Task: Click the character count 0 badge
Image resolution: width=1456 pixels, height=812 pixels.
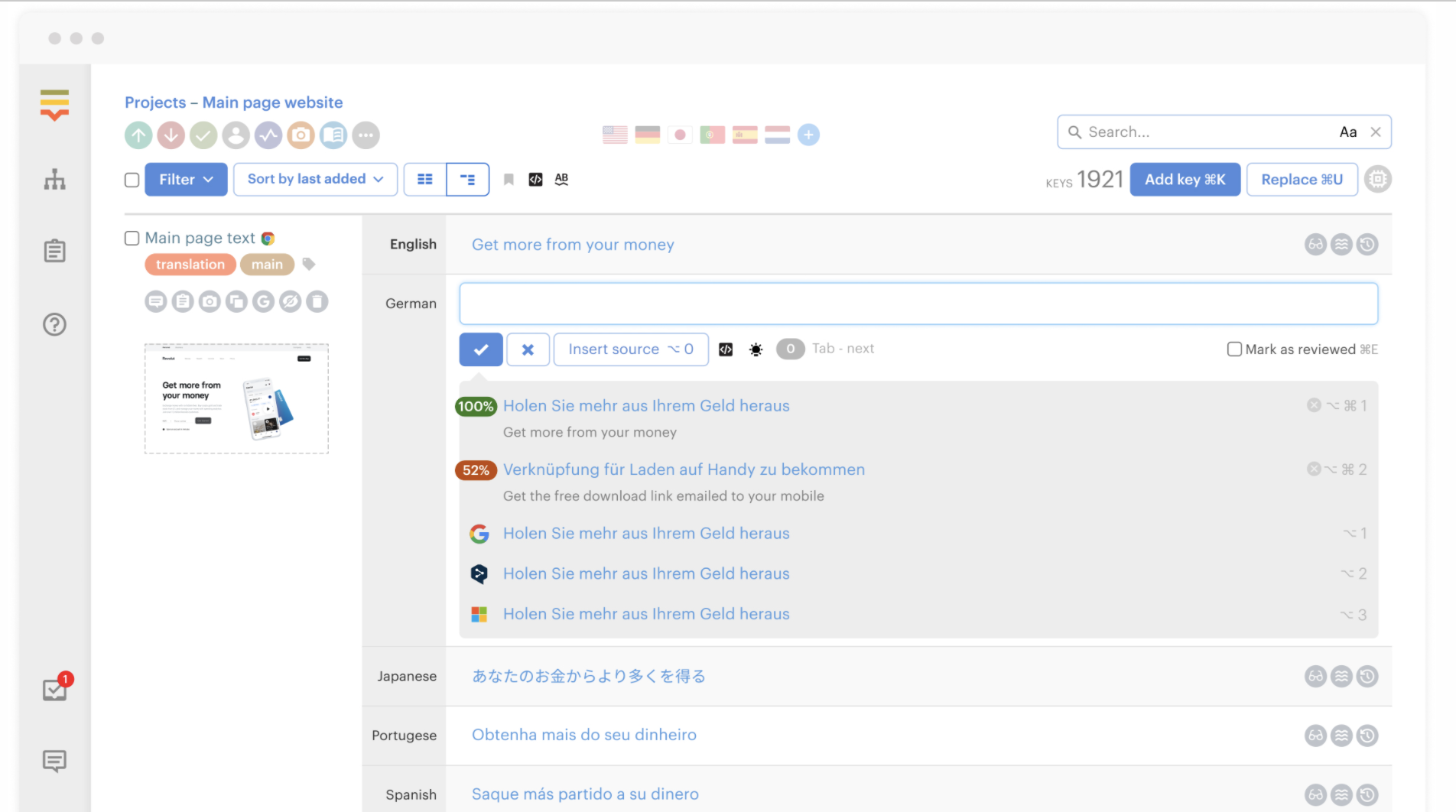Action: click(791, 349)
